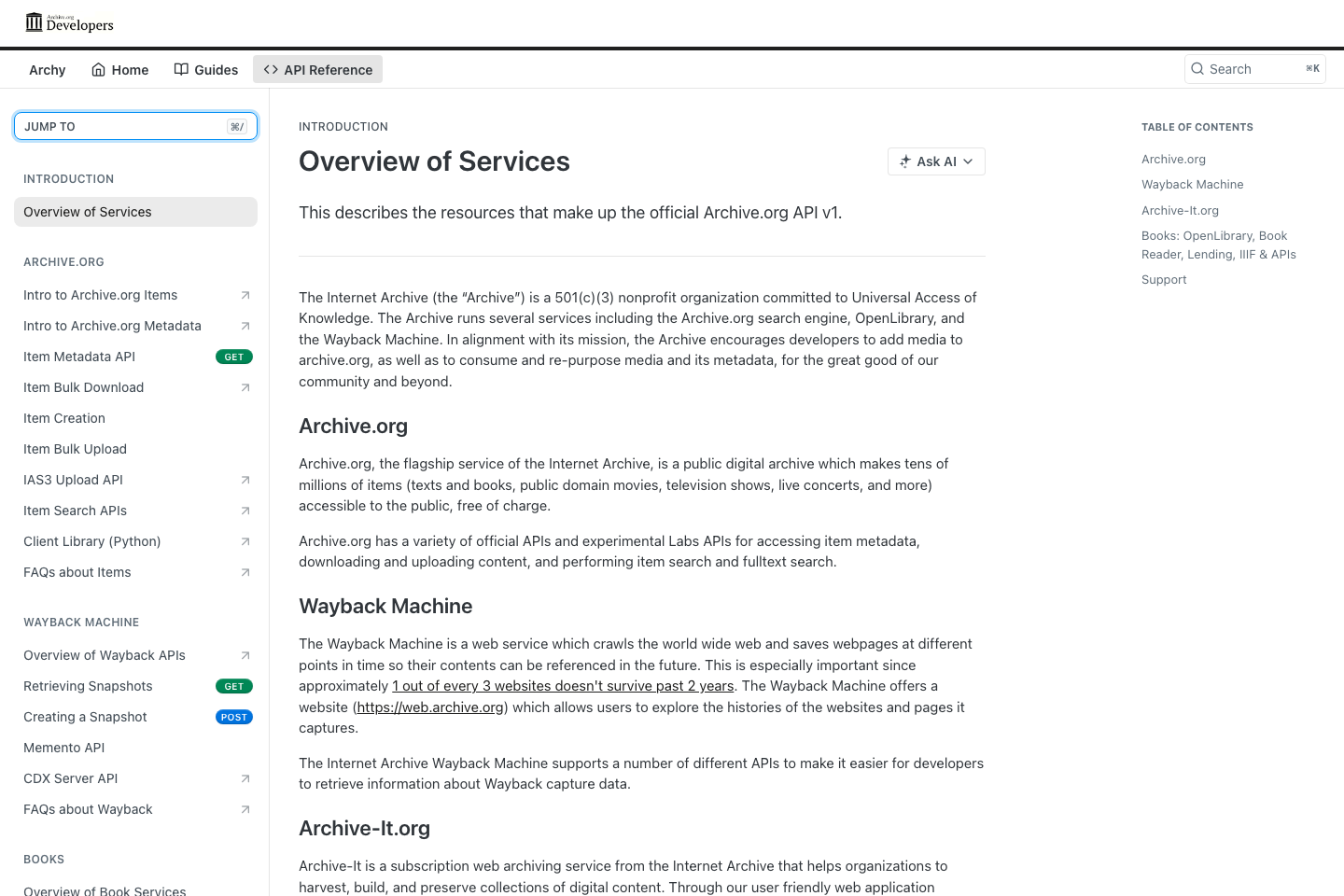
Task: Click the Archive.org Developers logo
Action: pos(68,23)
